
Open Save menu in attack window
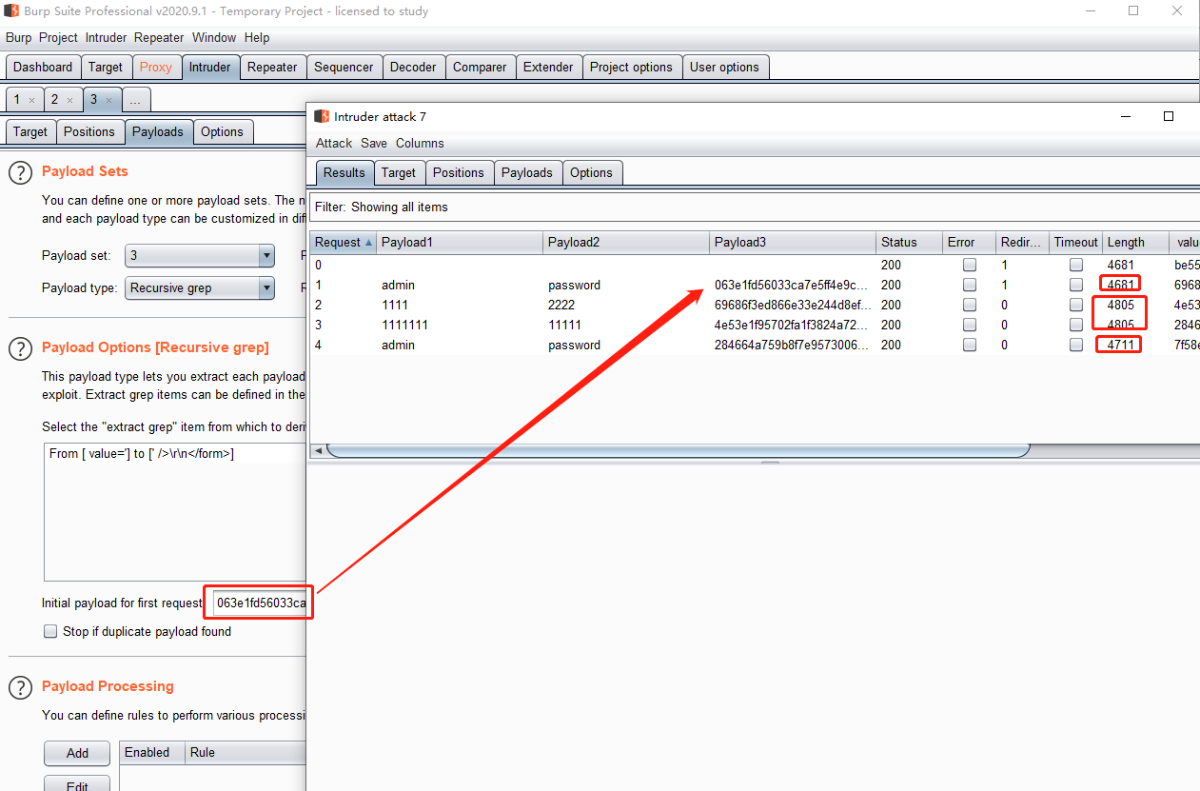coord(374,143)
